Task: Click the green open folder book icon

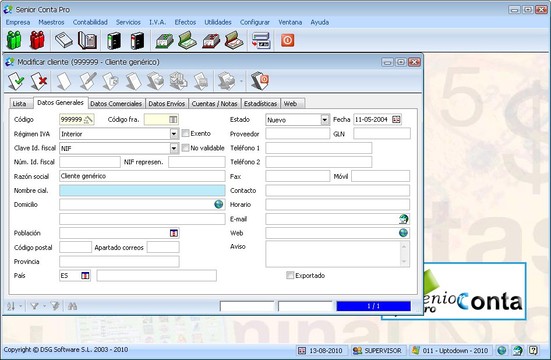Action: tap(187, 40)
